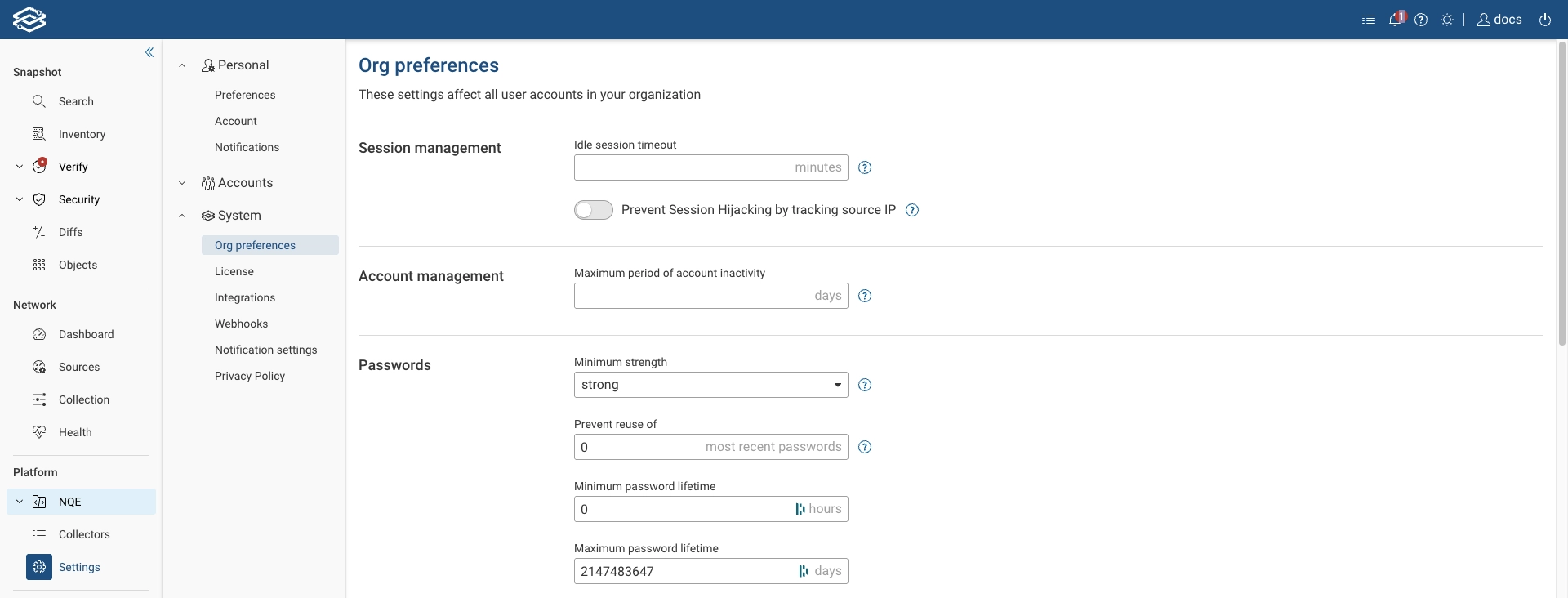Click the power logout icon
Viewport: 1568px width, 598px height.
[x=1545, y=20]
